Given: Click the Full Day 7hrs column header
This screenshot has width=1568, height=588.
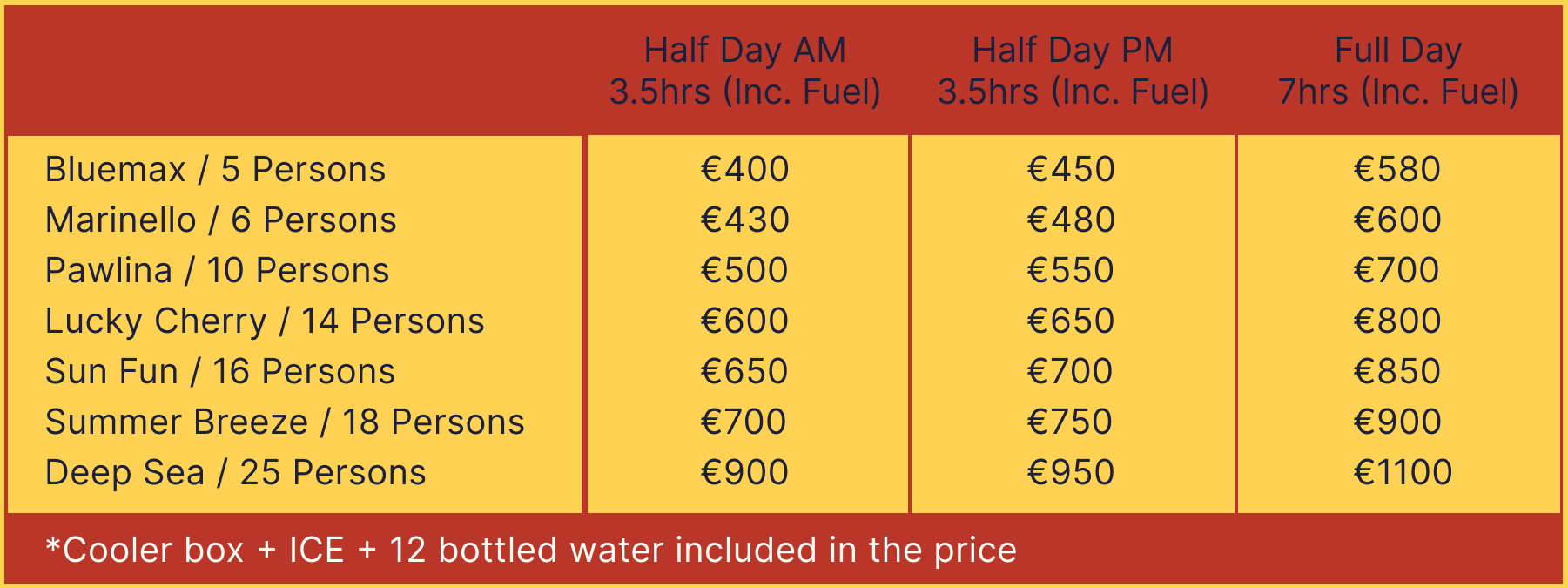Looking at the screenshot, I should [x=1397, y=71].
